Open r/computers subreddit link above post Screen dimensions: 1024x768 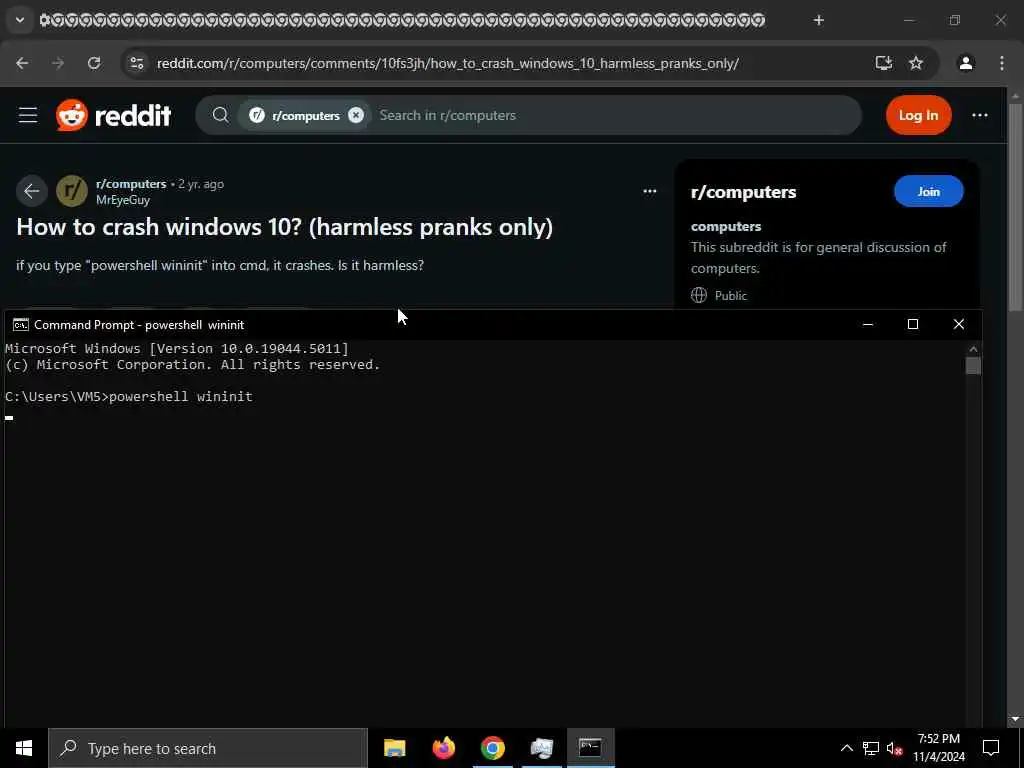click(x=131, y=184)
